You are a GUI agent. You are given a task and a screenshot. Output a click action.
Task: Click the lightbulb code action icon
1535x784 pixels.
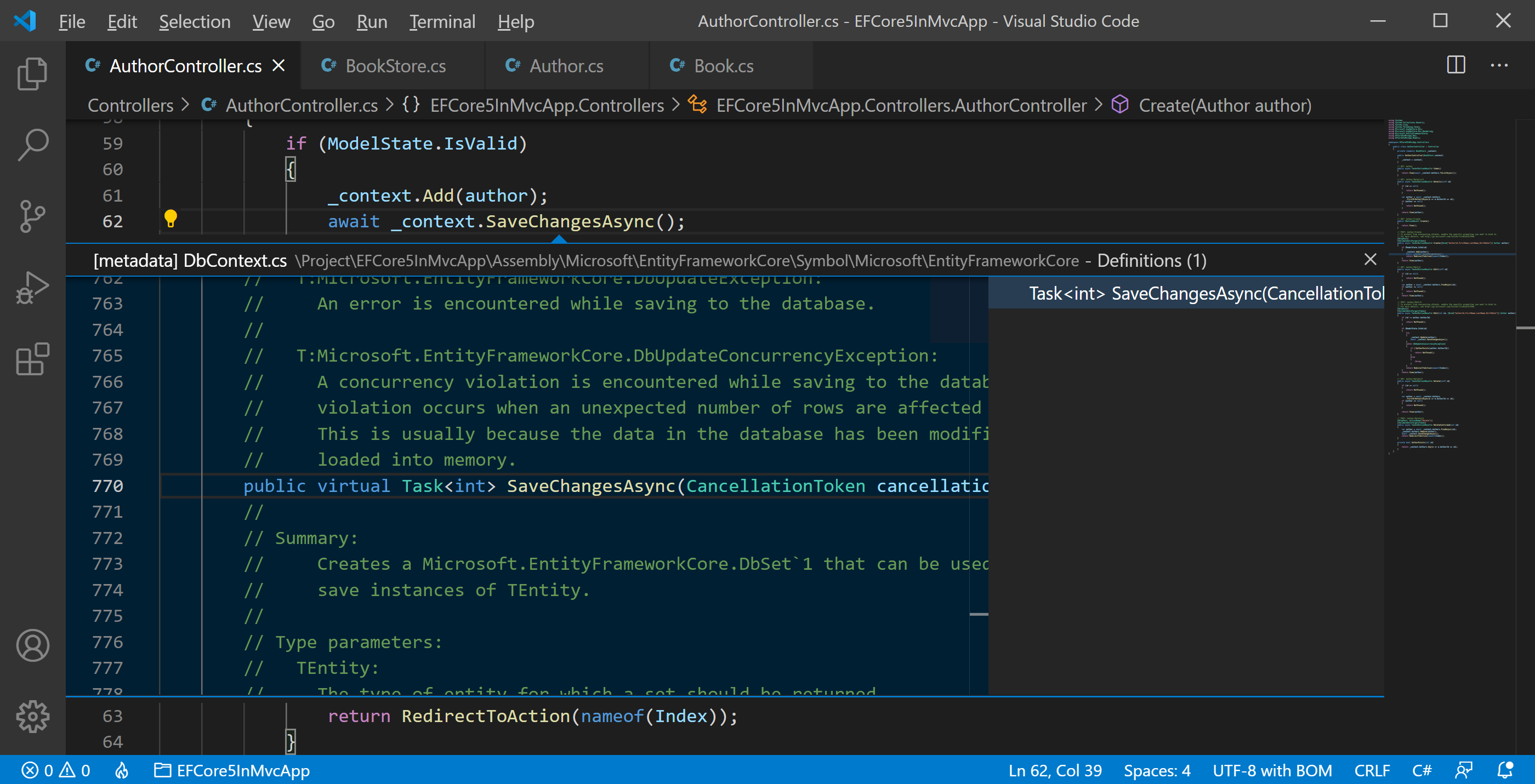(x=170, y=219)
